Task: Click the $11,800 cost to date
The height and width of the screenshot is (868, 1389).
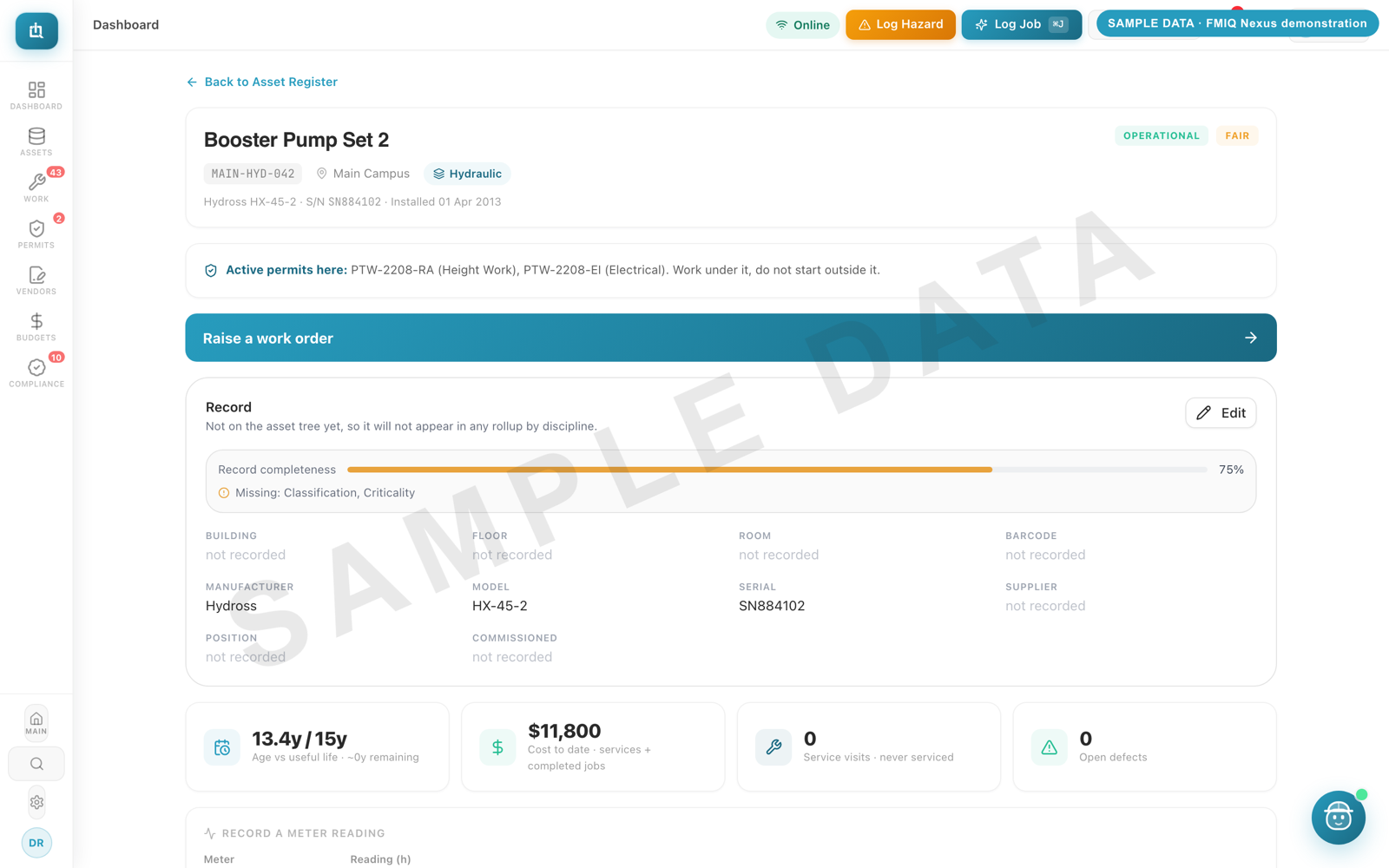Action: point(564,731)
